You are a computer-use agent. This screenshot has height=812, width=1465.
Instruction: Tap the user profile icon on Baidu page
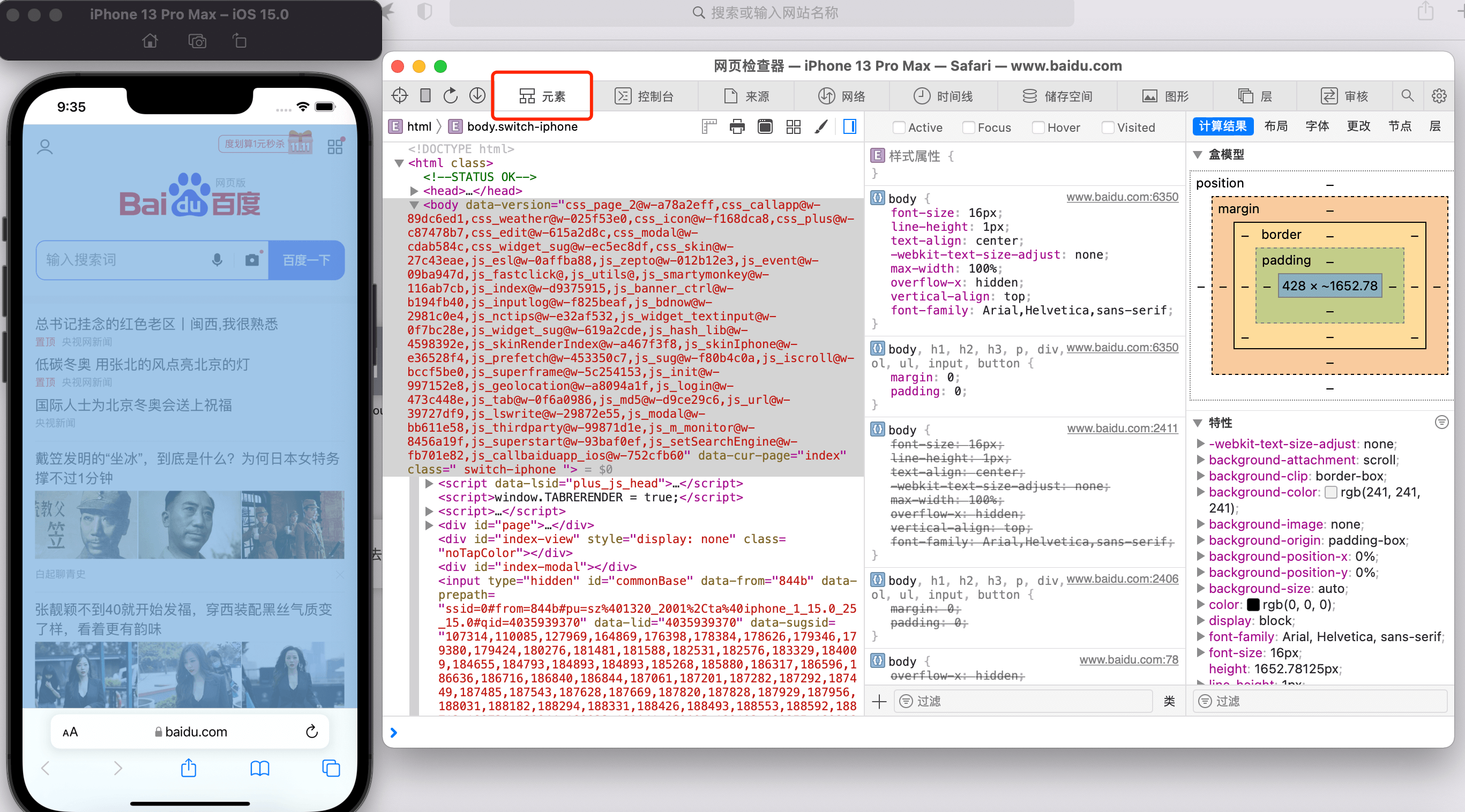click(45, 147)
